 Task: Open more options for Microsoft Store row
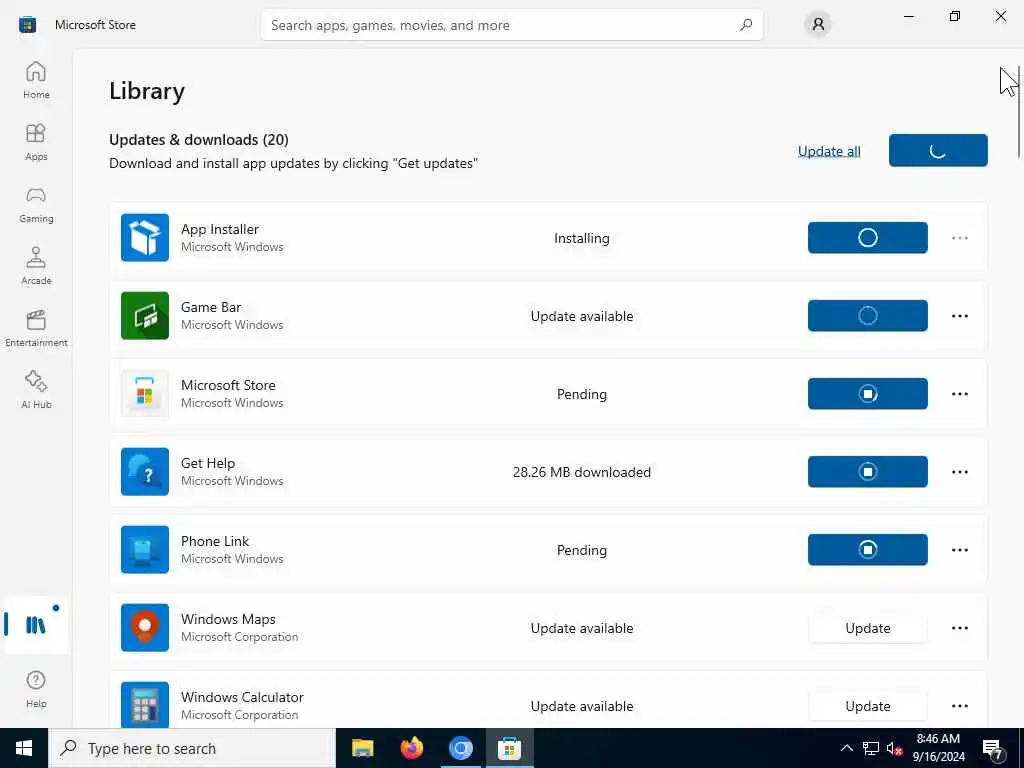click(959, 394)
